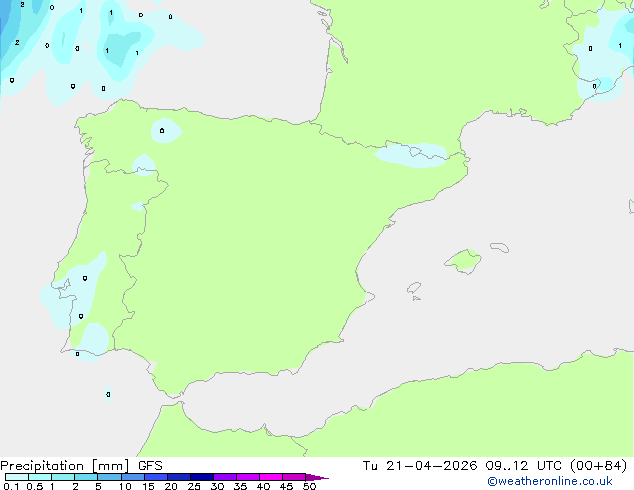Select the 30–35 mm purple legend swatch
The width and height of the screenshot is (634, 490).
(224, 477)
